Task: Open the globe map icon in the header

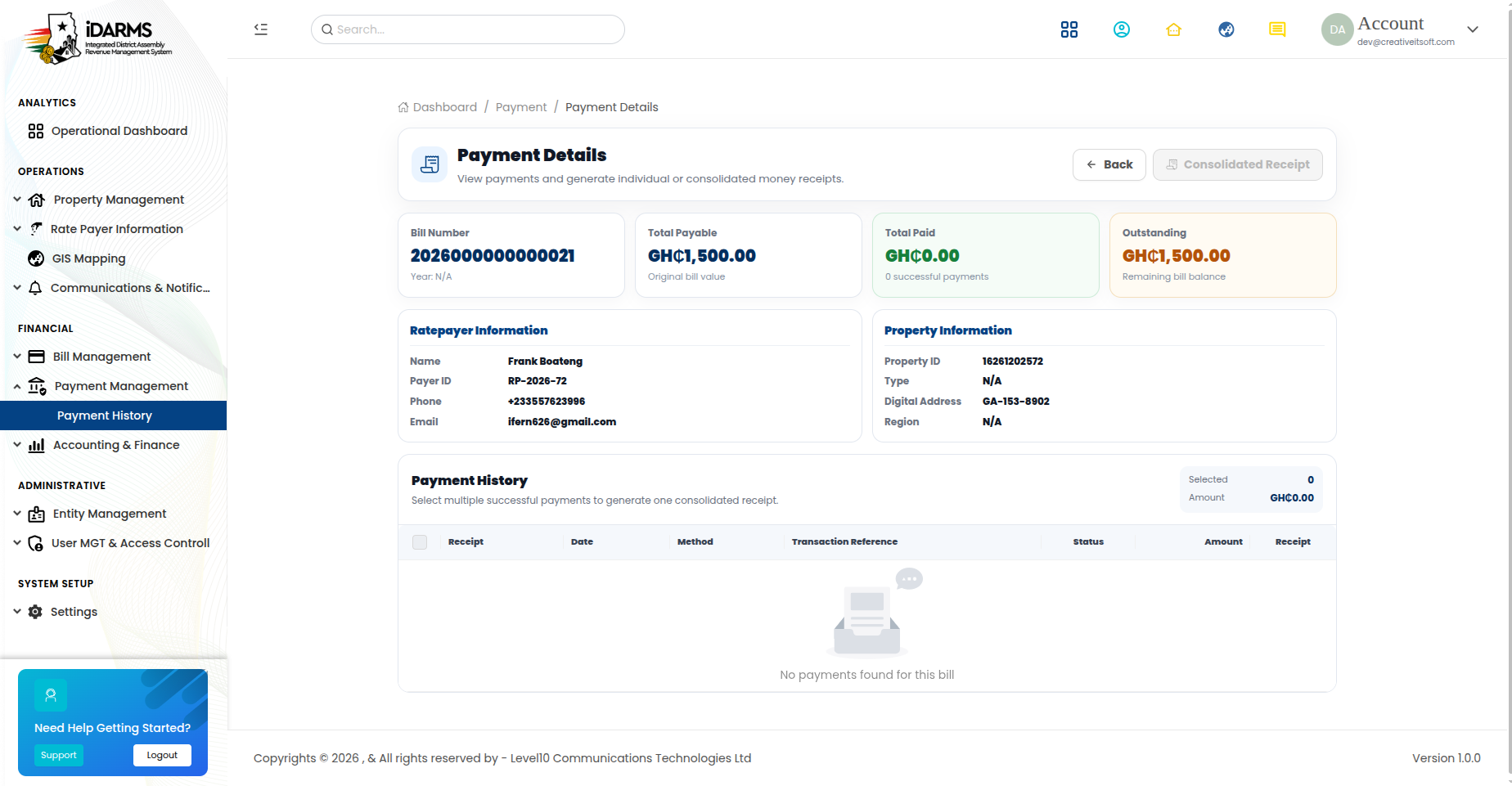Action: (x=1226, y=29)
